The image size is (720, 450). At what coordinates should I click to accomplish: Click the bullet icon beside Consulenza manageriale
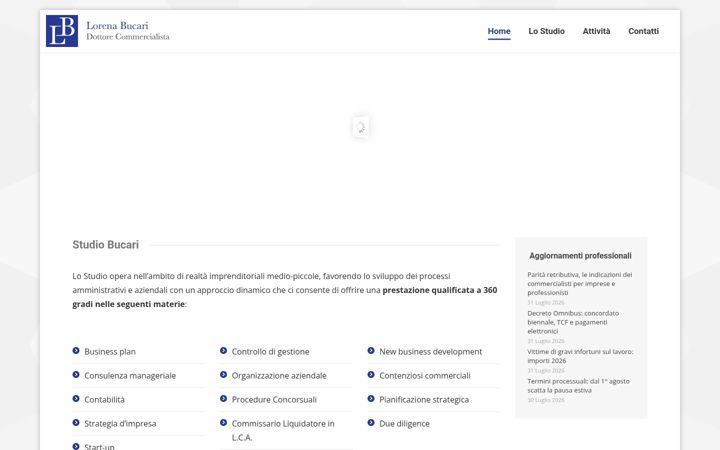tap(76, 375)
